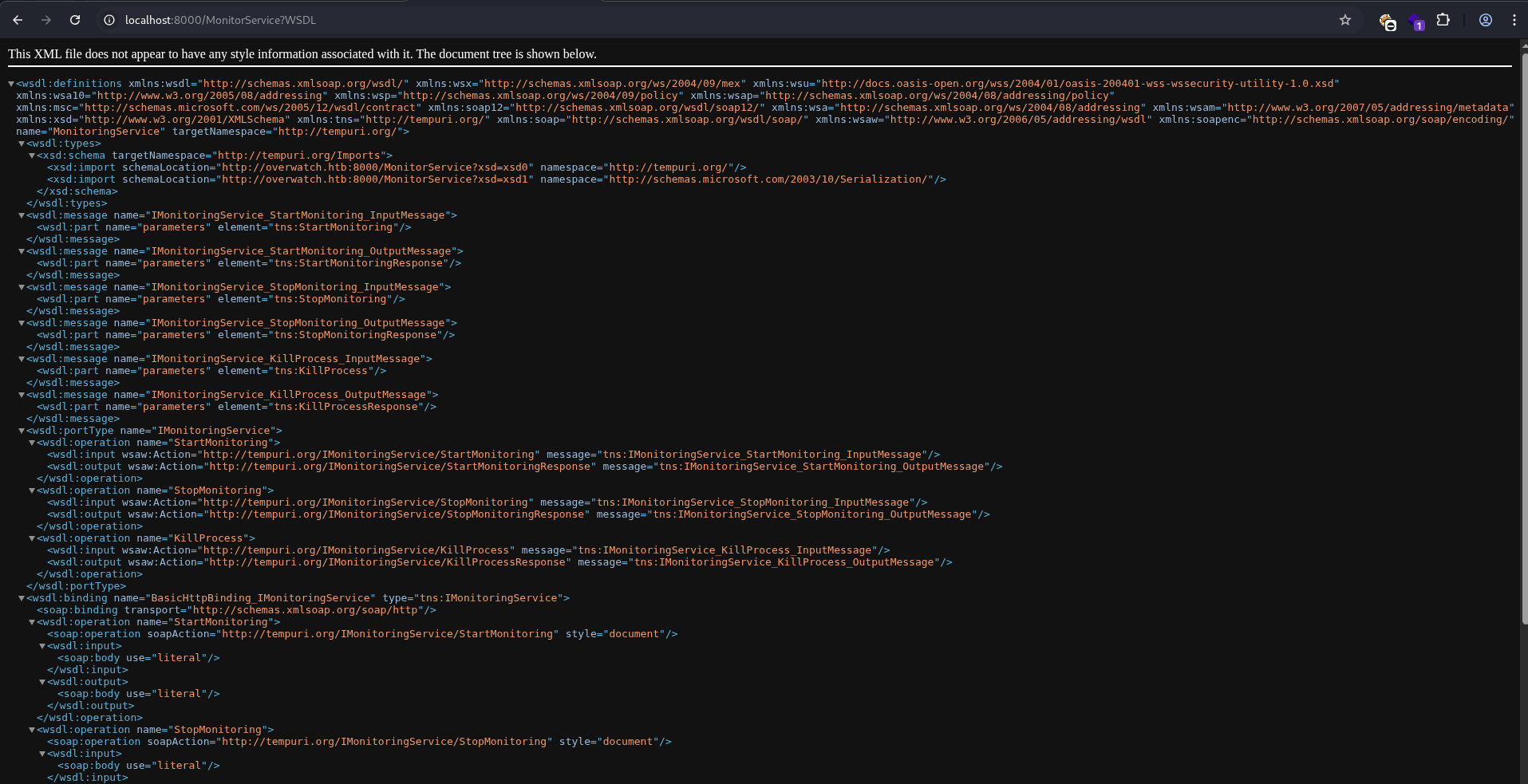Click the xmlns:msc microsoft.com contract namespace value
Image resolution: width=1528 pixels, height=784 pixels.
click(252, 108)
